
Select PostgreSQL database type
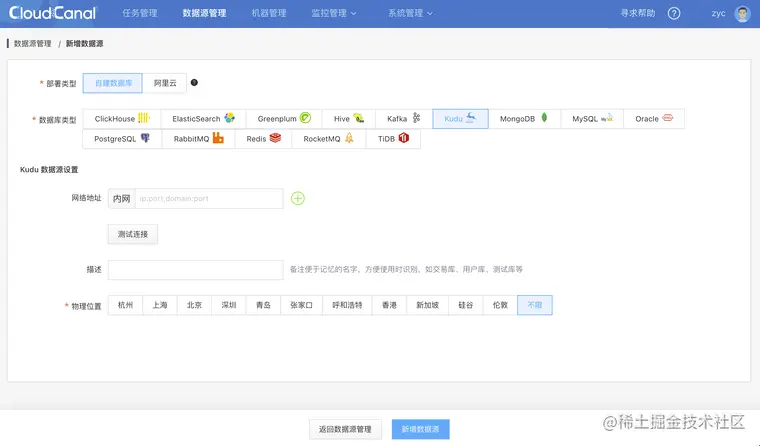(122, 139)
